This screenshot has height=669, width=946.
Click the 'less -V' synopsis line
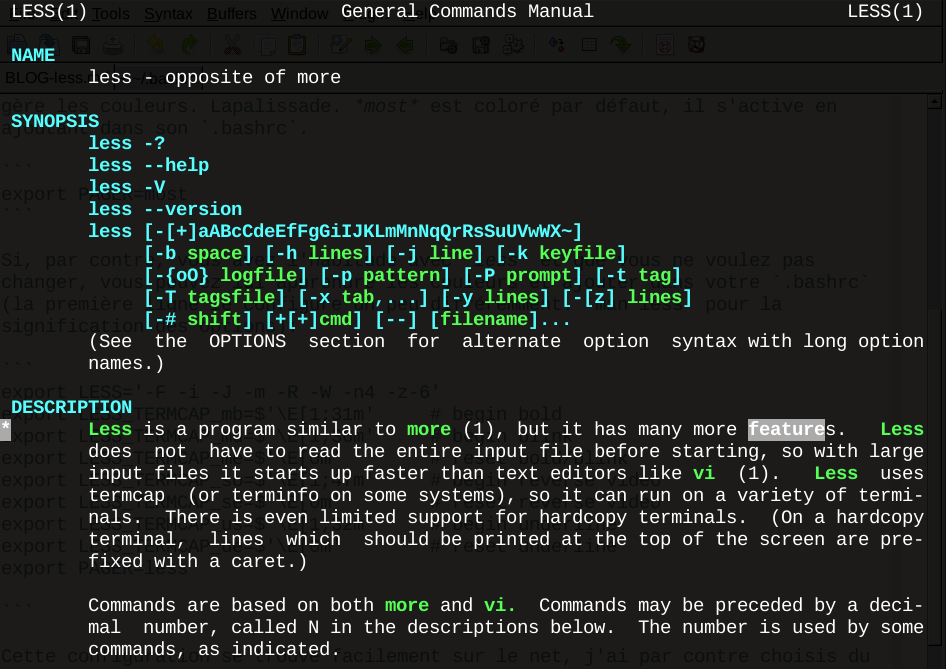pyautogui.click(x=126, y=188)
